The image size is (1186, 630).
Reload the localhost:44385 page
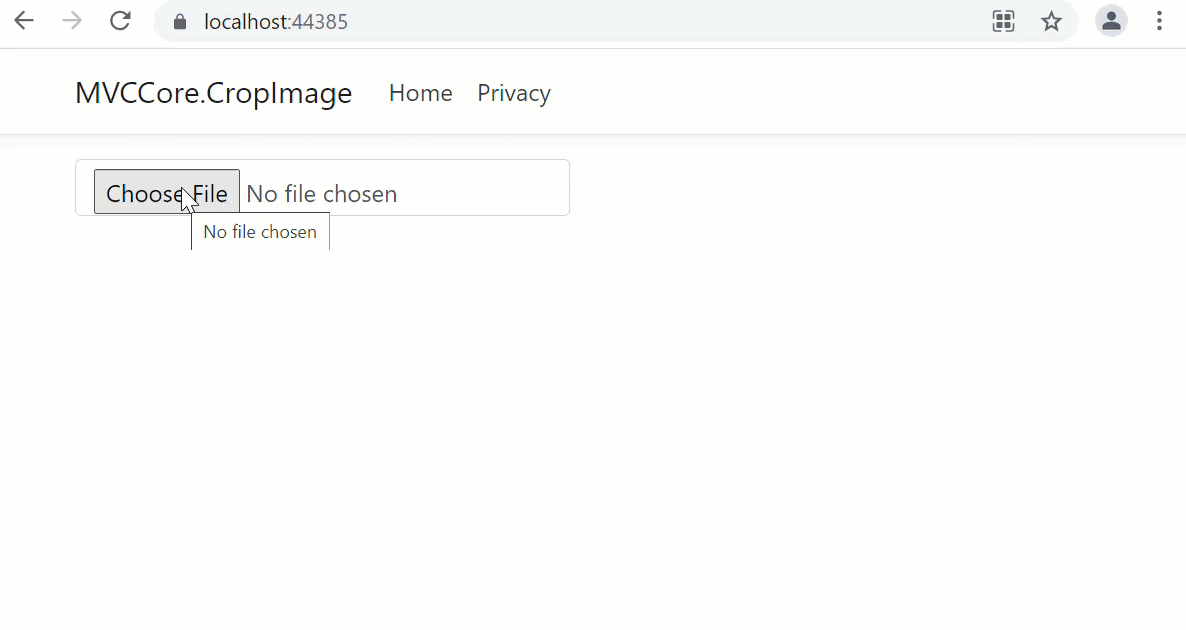(120, 21)
